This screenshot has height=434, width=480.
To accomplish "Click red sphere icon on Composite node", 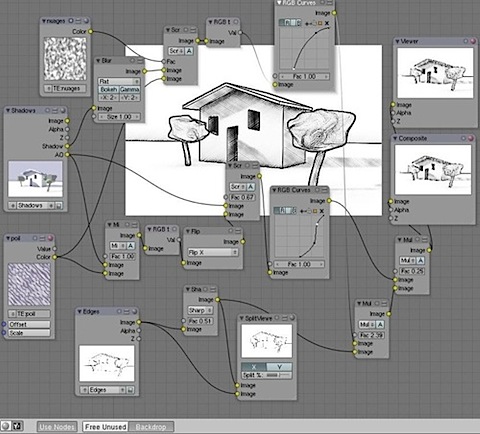I will point(471,138).
